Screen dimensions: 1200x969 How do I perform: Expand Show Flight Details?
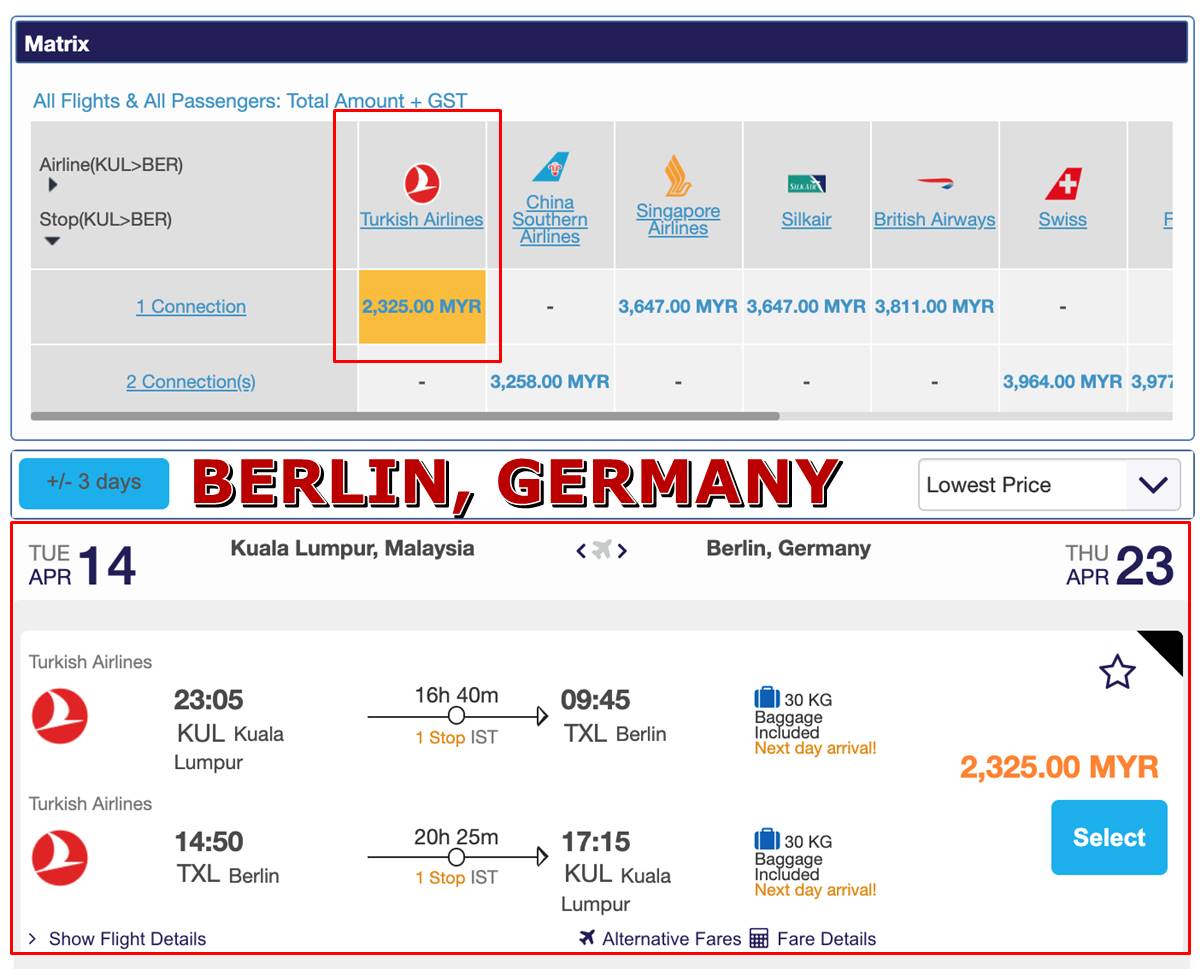pos(116,939)
